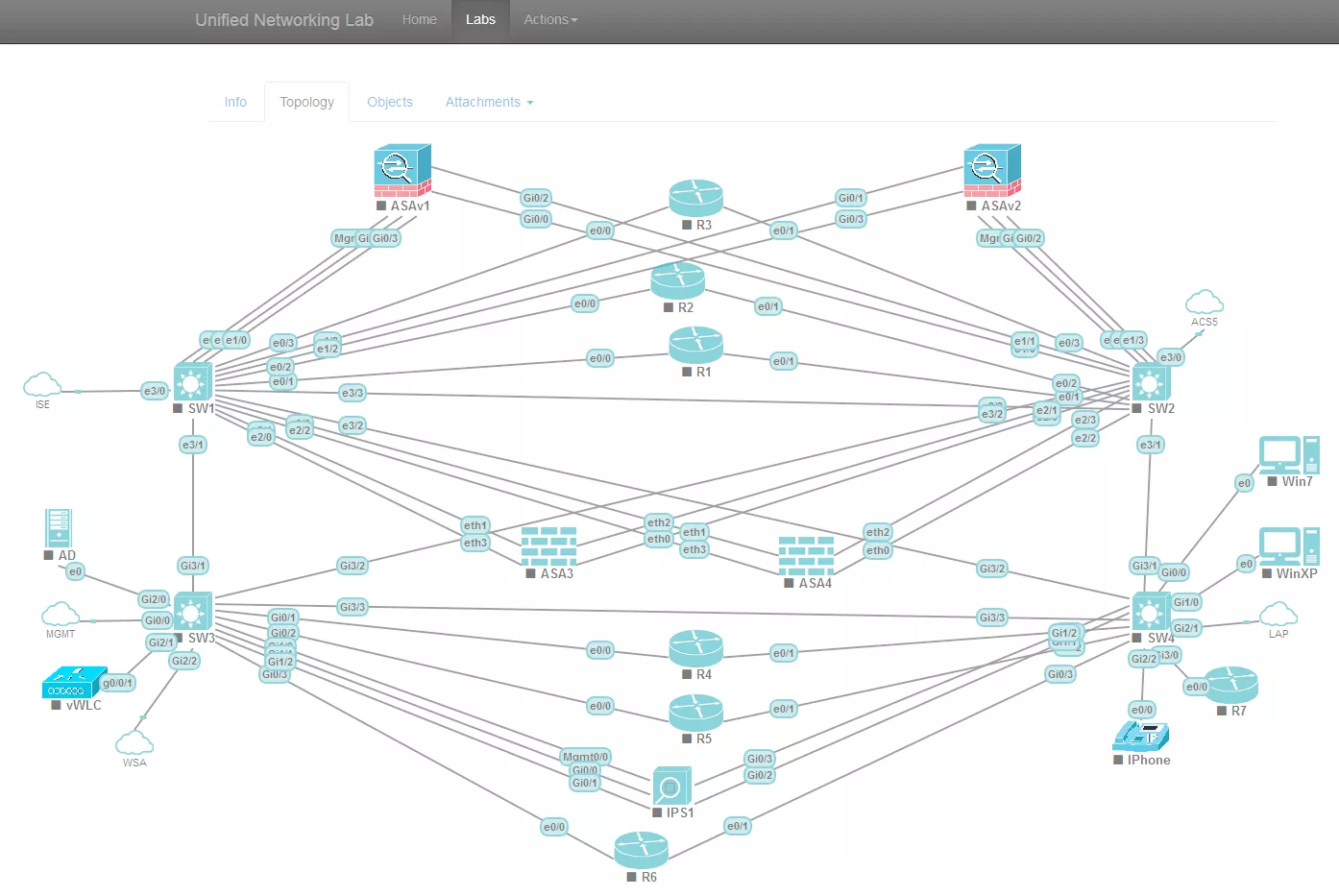Click the eth2 label left of ASA4
Image resolution: width=1339 pixels, height=896 pixels.
tap(659, 522)
